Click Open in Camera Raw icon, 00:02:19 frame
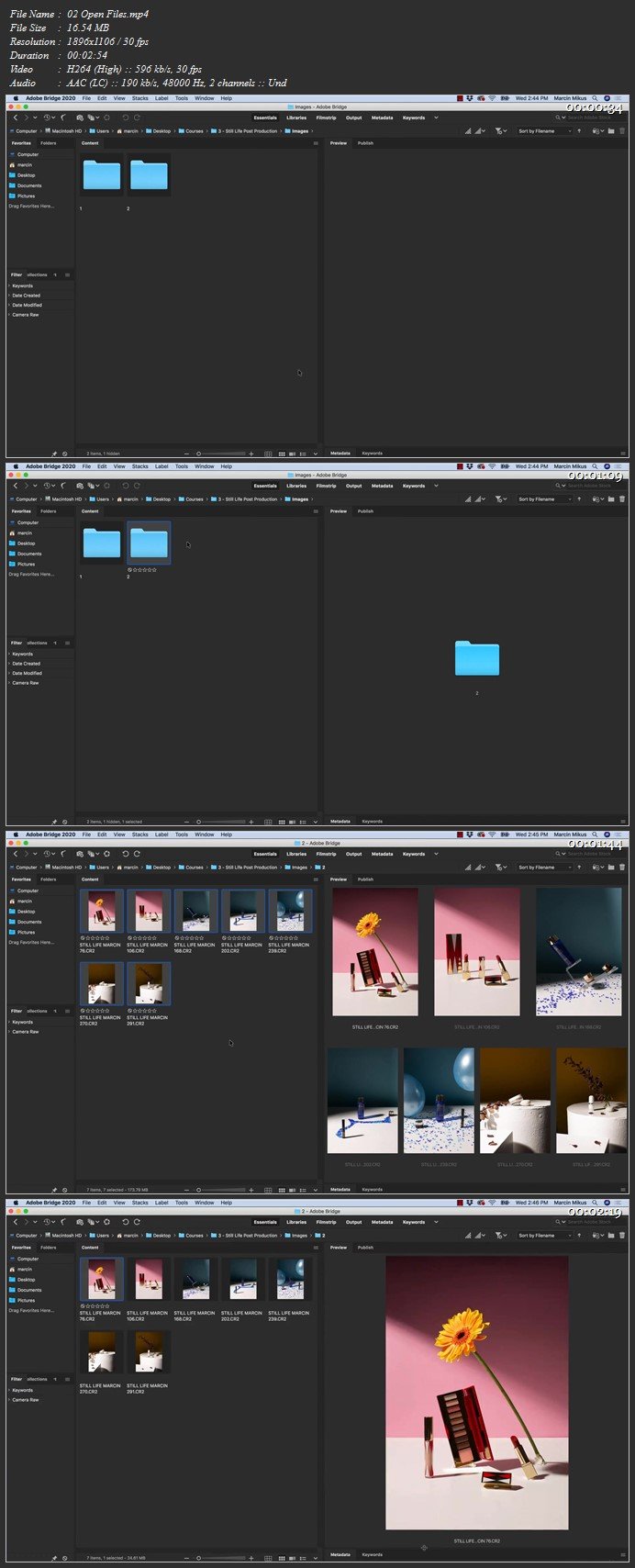Image resolution: width=635 pixels, height=1568 pixels. pyautogui.click(x=106, y=1222)
